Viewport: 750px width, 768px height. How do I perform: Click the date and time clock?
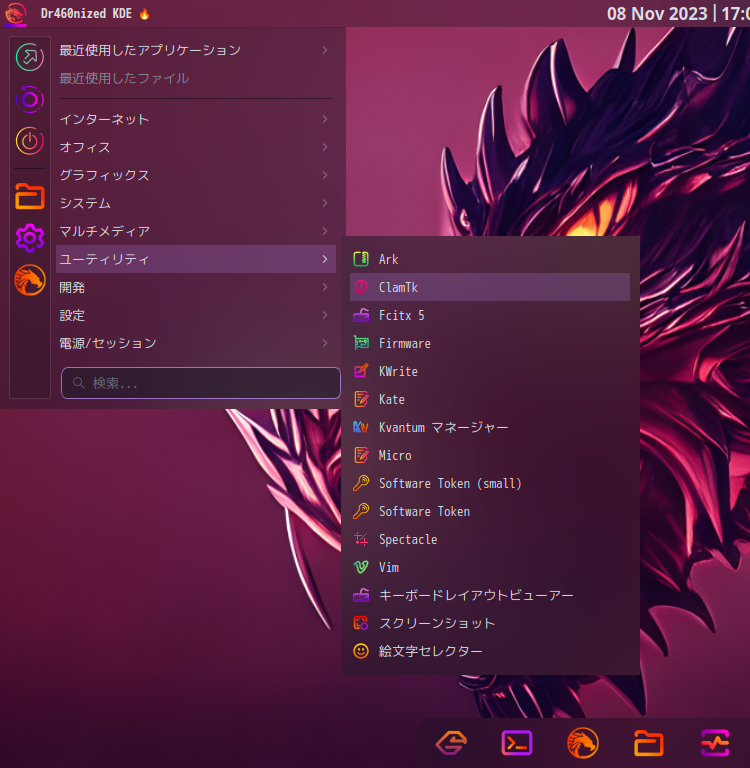678,13
